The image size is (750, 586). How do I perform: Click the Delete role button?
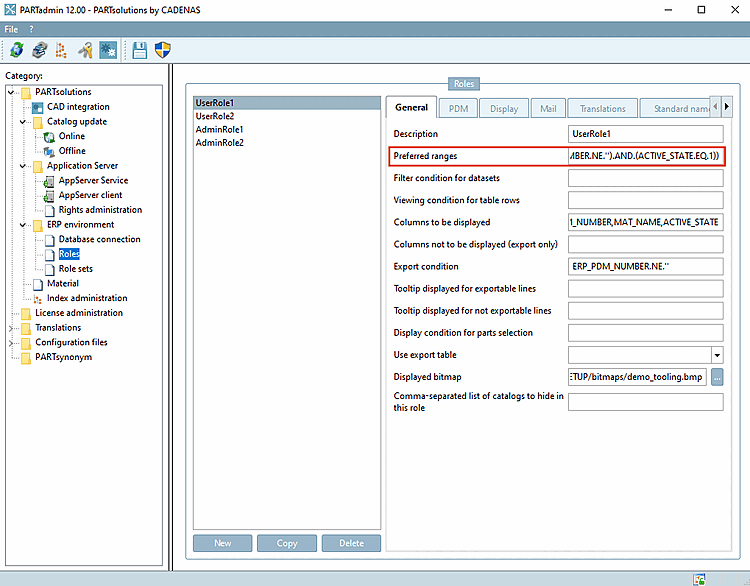[x=351, y=543]
